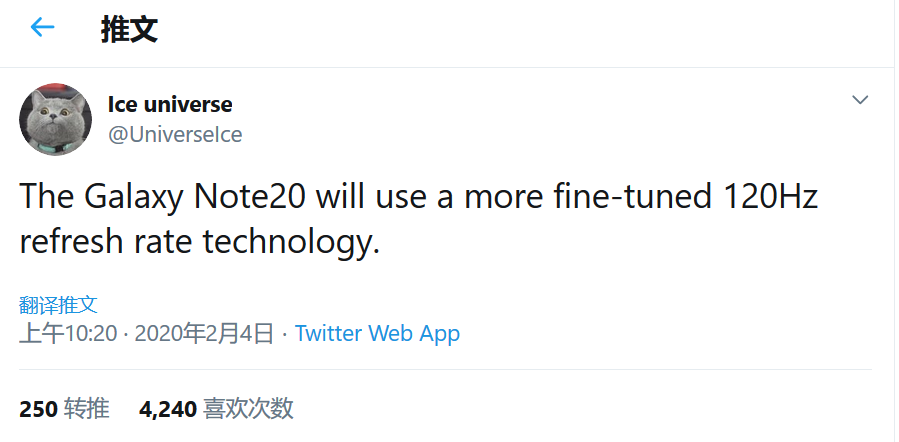Image resolution: width=899 pixels, height=442 pixels.
Task: Click the 转推 label
Action: click(x=86, y=408)
